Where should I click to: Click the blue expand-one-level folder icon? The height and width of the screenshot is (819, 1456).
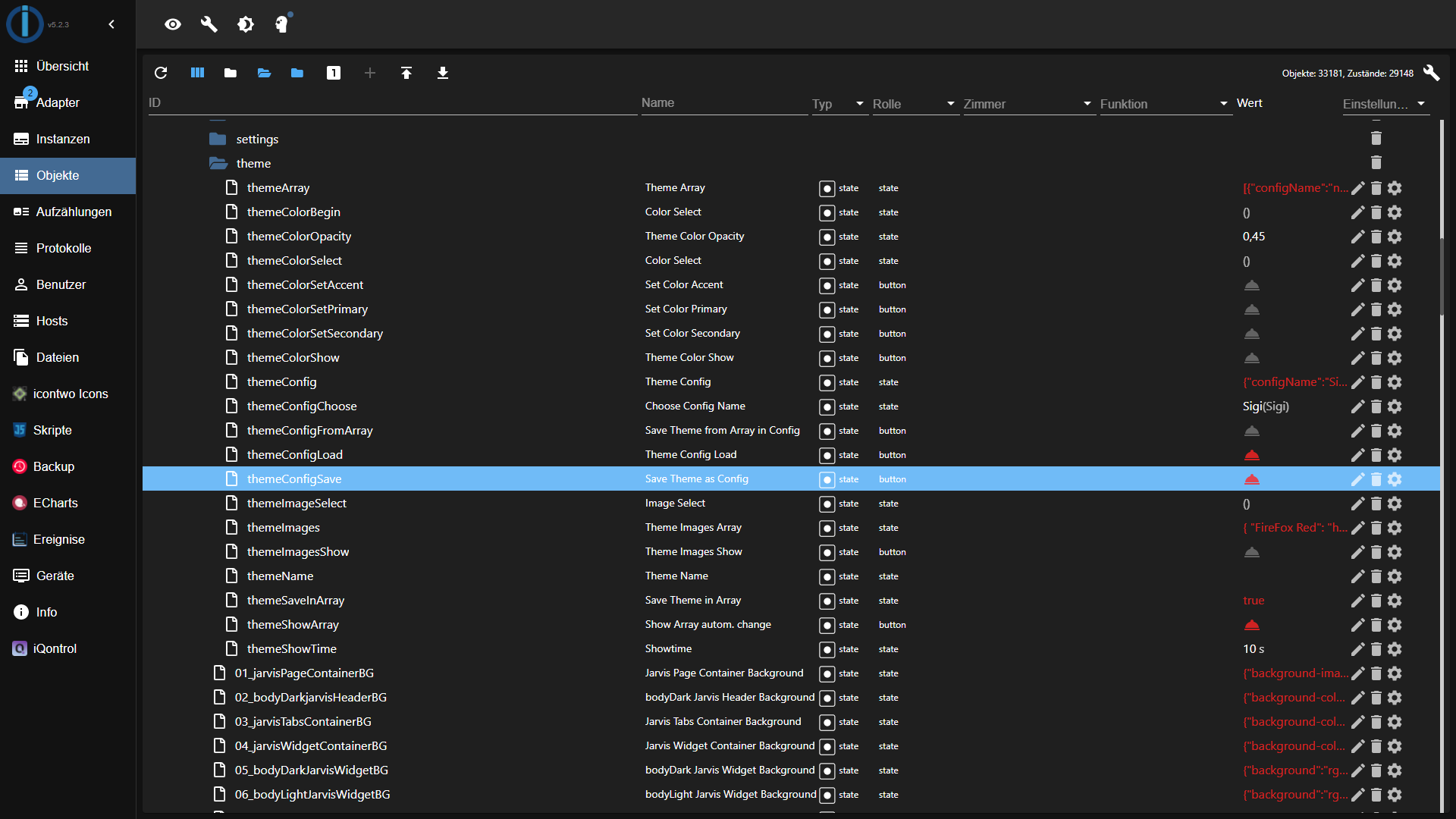tap(297, 73)
